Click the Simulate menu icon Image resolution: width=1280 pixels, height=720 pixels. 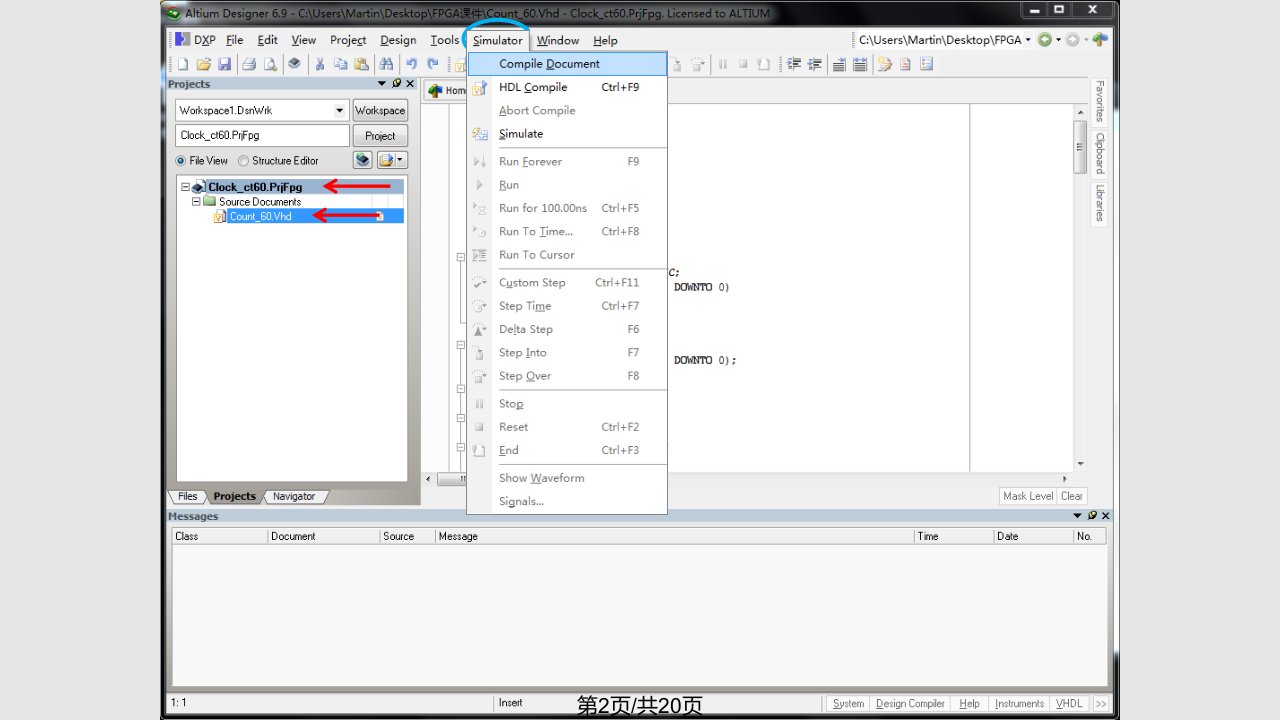point(479,134)
